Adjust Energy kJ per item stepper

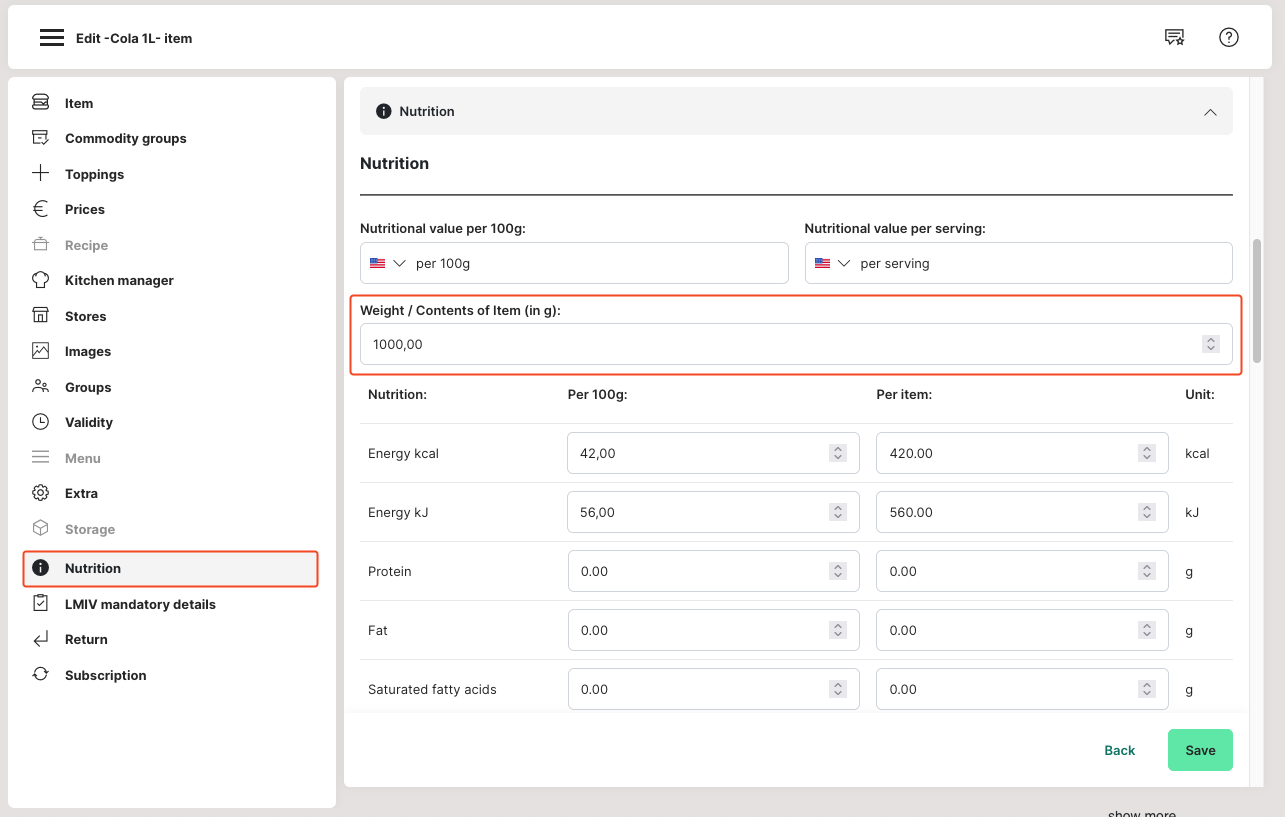pos(1147,512)
